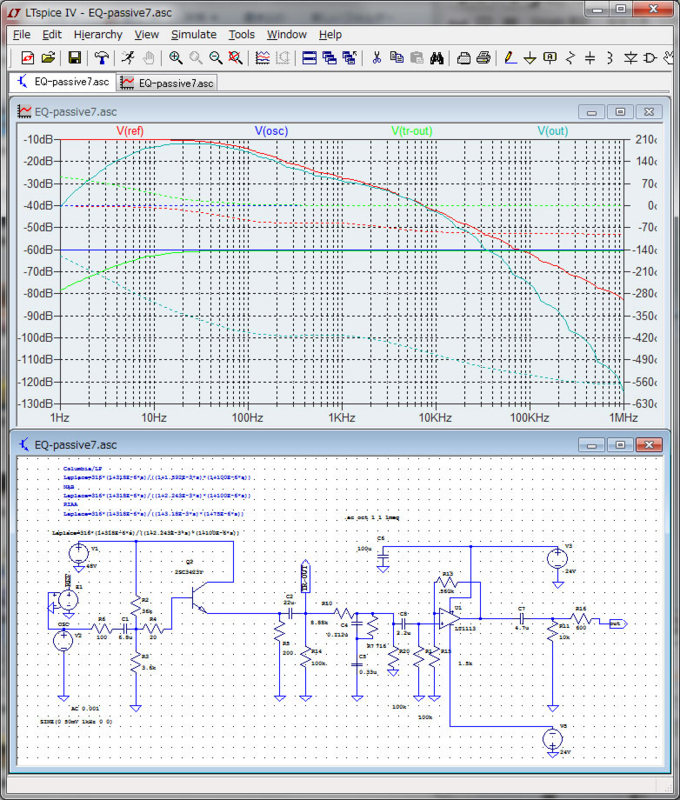The image size is (680, 800).
Task: Select the Zoom In magnifier icon
Action: coord(175,58)
